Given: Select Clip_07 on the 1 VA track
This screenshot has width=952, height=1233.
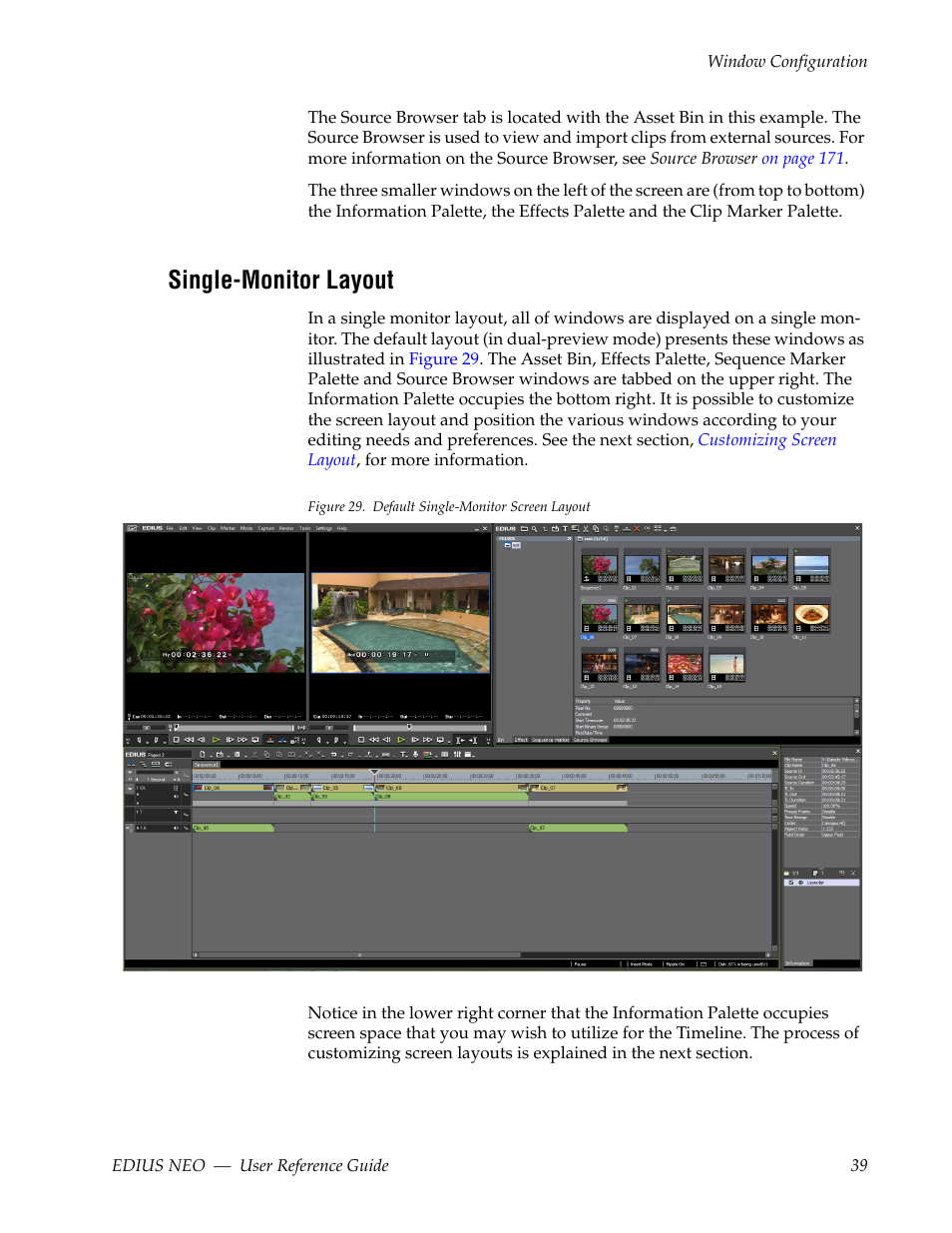Looking at the screenshot, I should click(x=578, y=788).
